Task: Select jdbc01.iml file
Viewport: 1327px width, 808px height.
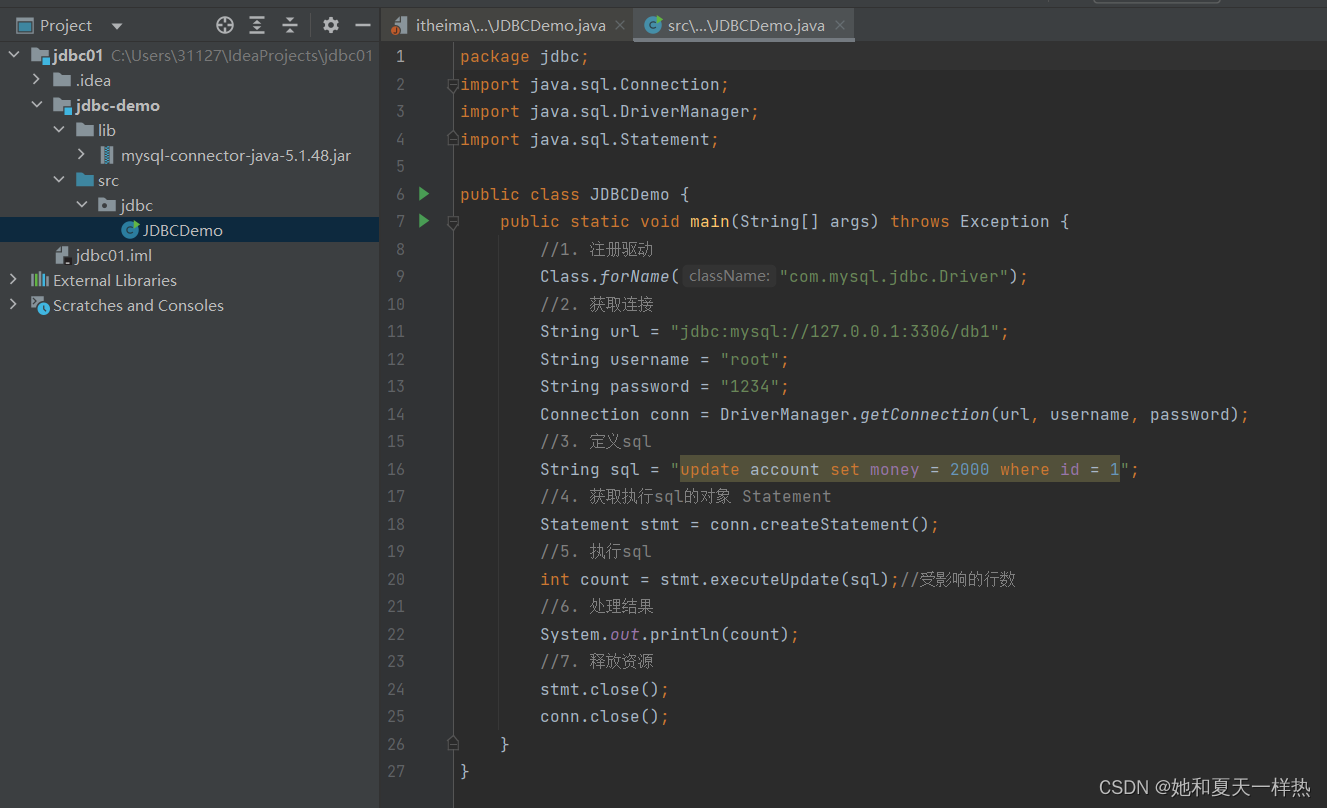Action: (190, 255)
